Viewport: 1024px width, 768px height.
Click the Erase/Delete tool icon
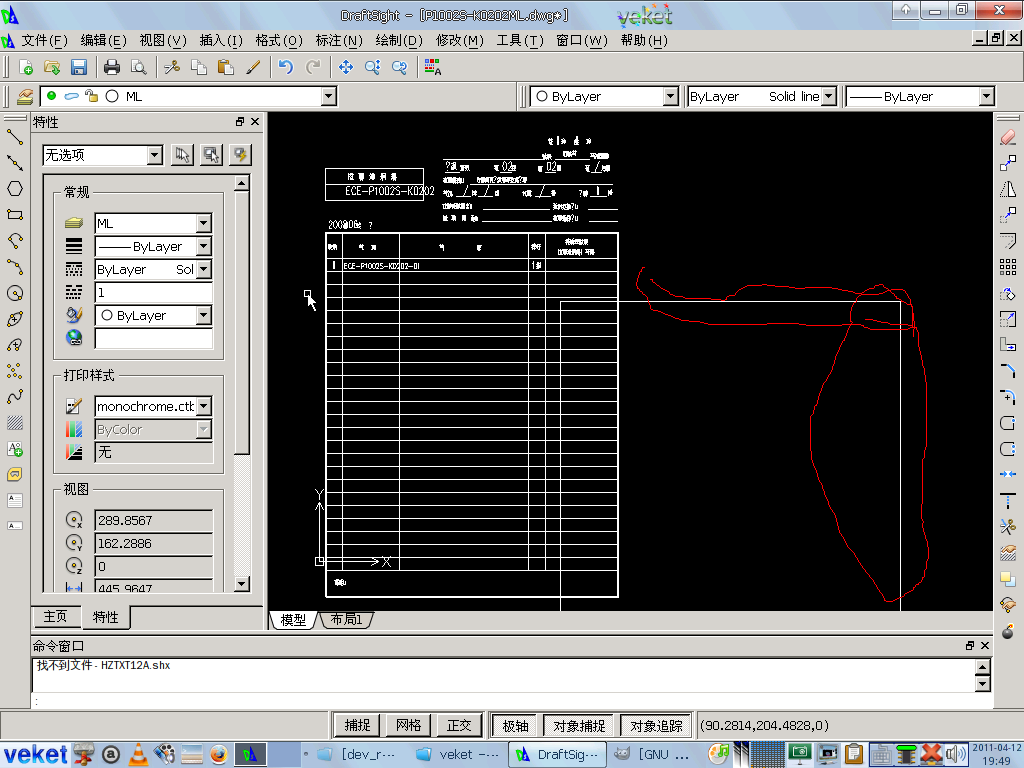coord(1008,137)
